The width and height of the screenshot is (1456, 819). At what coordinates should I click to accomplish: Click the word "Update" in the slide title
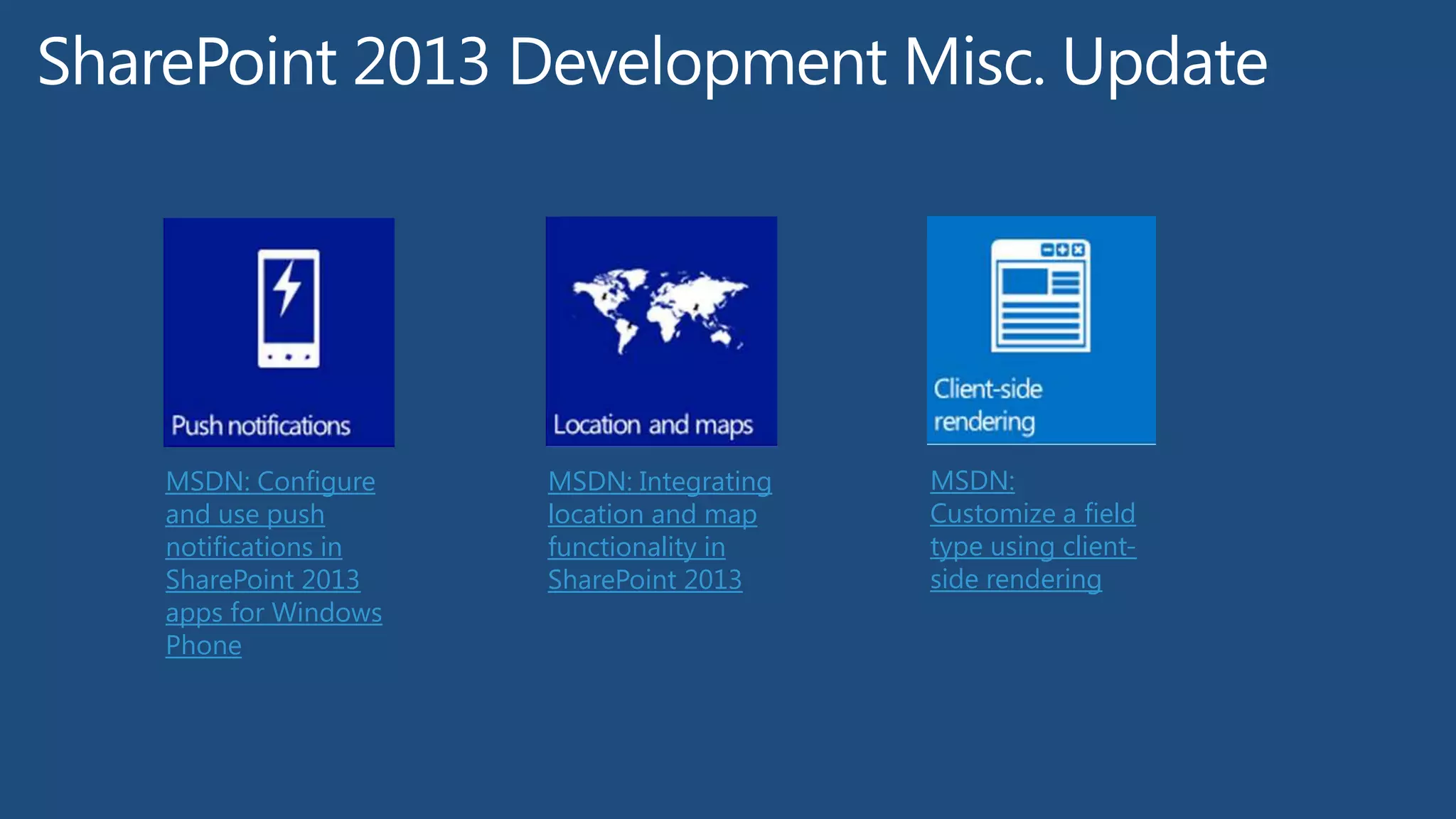click(1165, 64)
